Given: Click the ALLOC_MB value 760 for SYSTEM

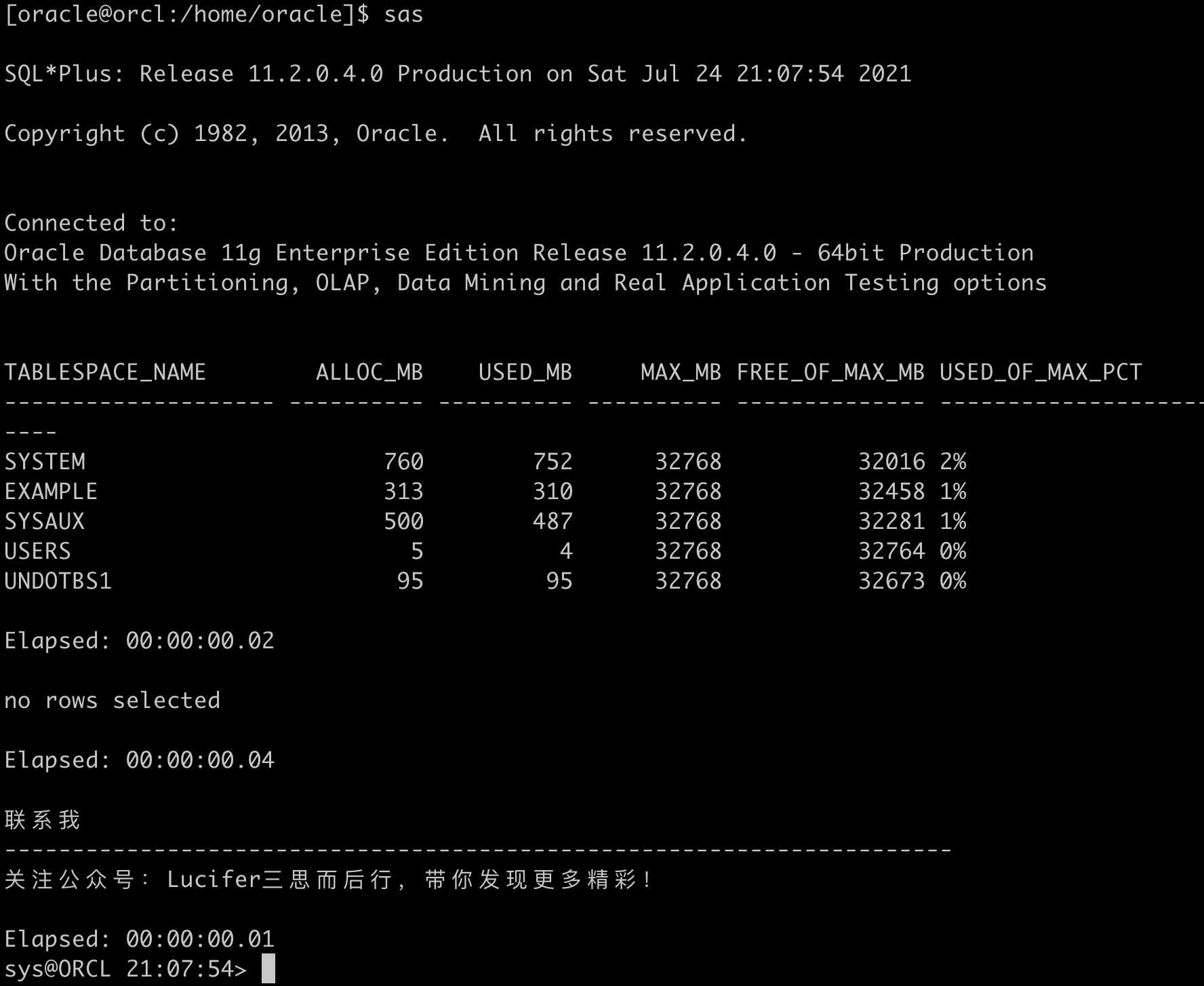Looking at the screenshot, I should tap(403, 462).
